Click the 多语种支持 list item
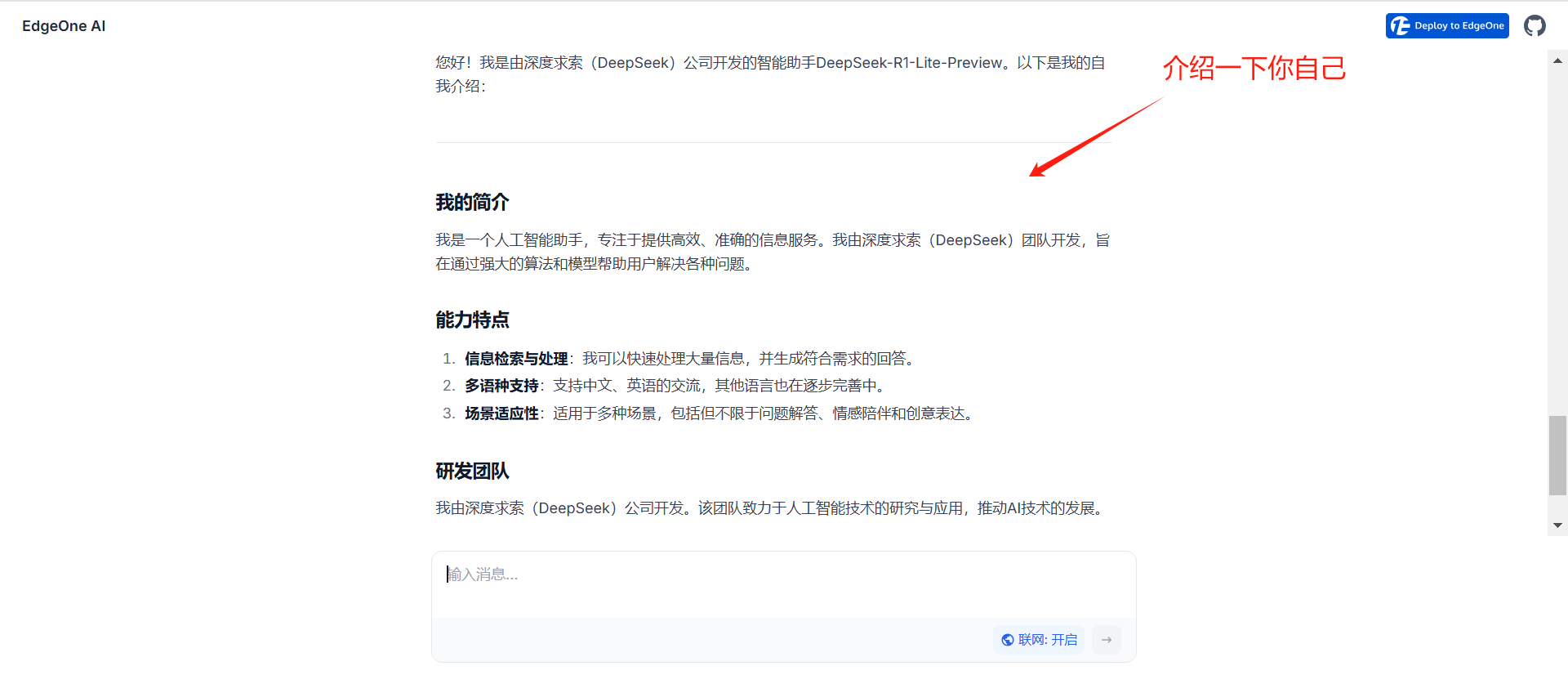This screenshot has width=1568, height=675. click(x=676, y=386)
